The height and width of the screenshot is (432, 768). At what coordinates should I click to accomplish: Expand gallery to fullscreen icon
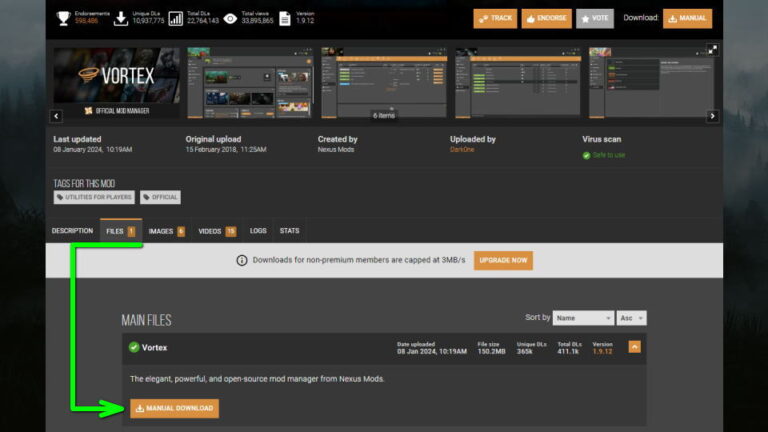(x=712, y=49)
